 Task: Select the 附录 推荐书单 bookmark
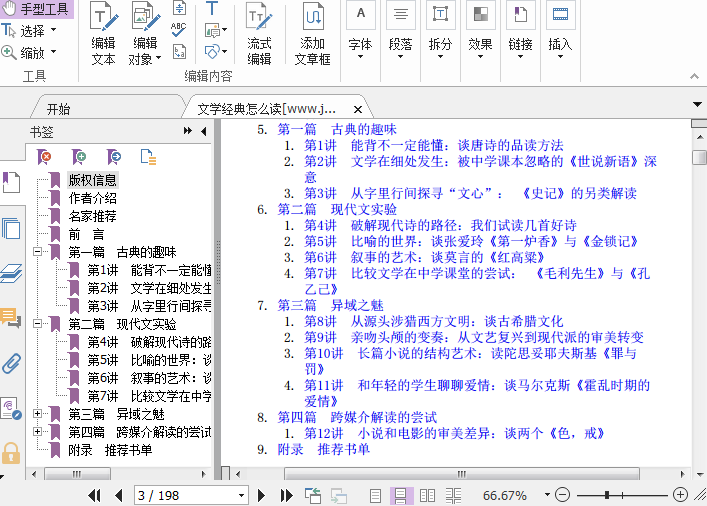click(x=110, y=450)
